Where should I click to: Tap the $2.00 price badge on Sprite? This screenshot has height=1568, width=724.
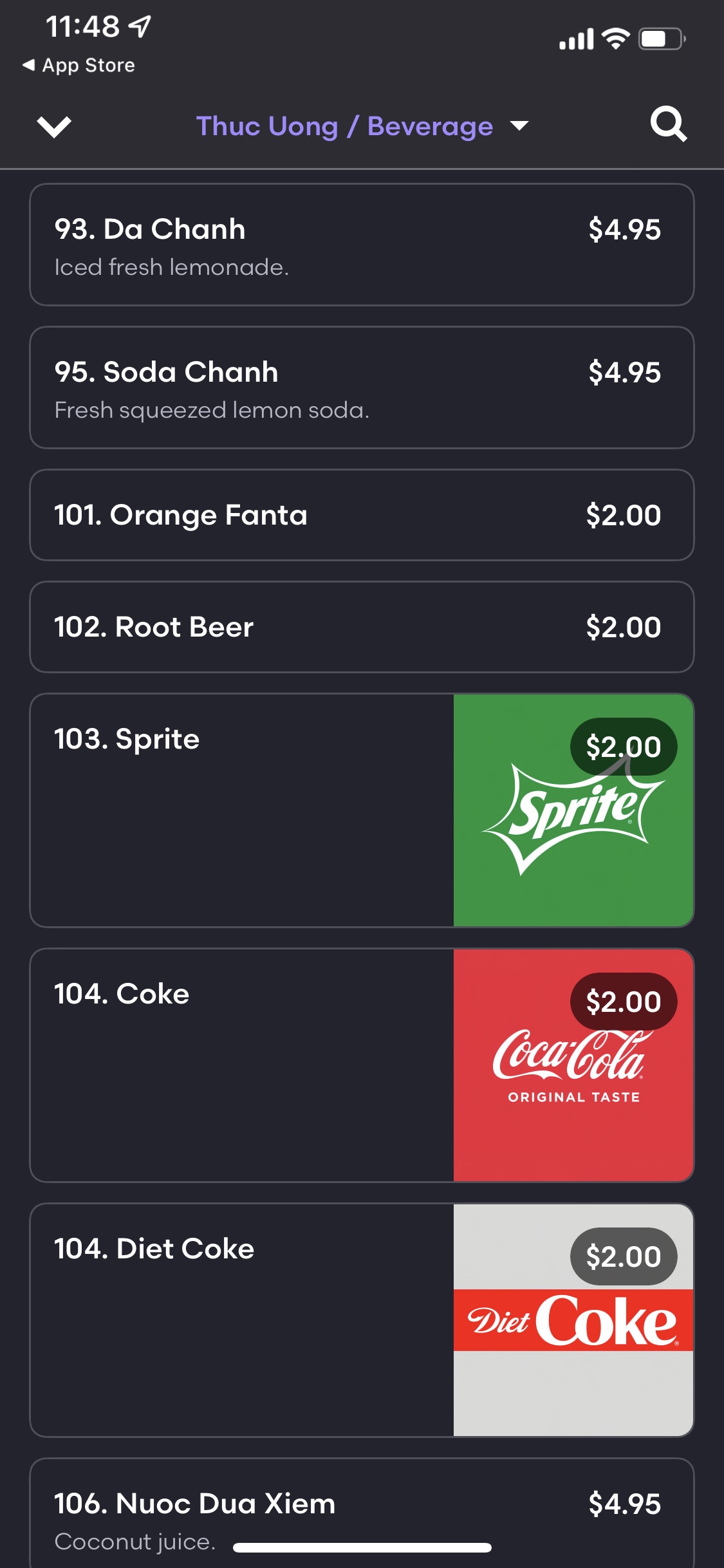tap(623, 747)
